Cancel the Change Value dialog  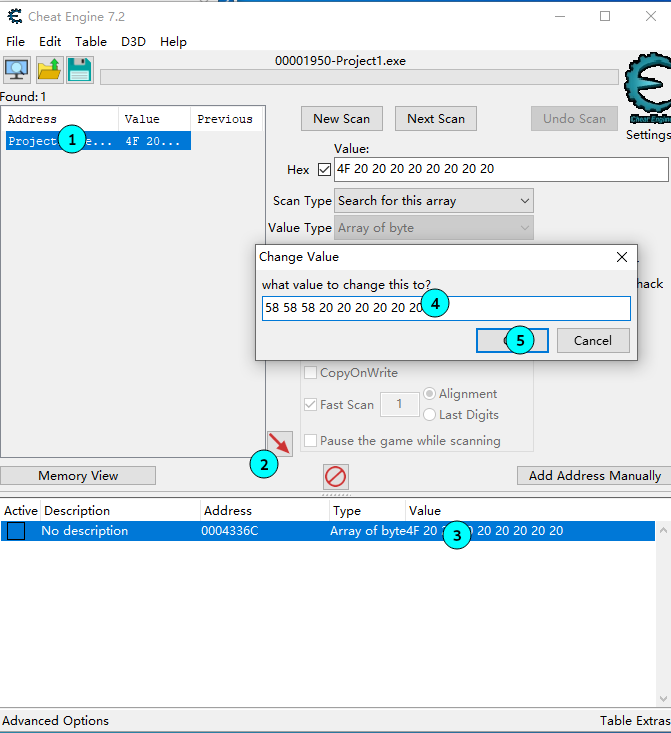pyautogui.click(x=593, y=340)
